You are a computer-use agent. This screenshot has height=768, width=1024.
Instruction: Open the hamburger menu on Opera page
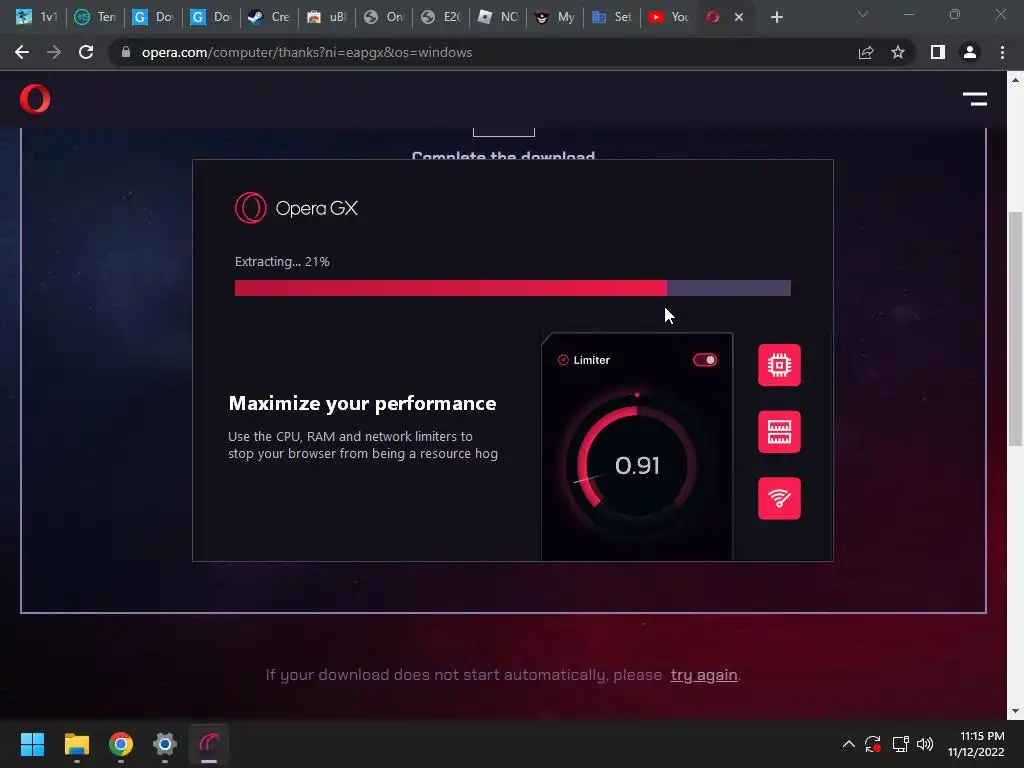[974, 99]
